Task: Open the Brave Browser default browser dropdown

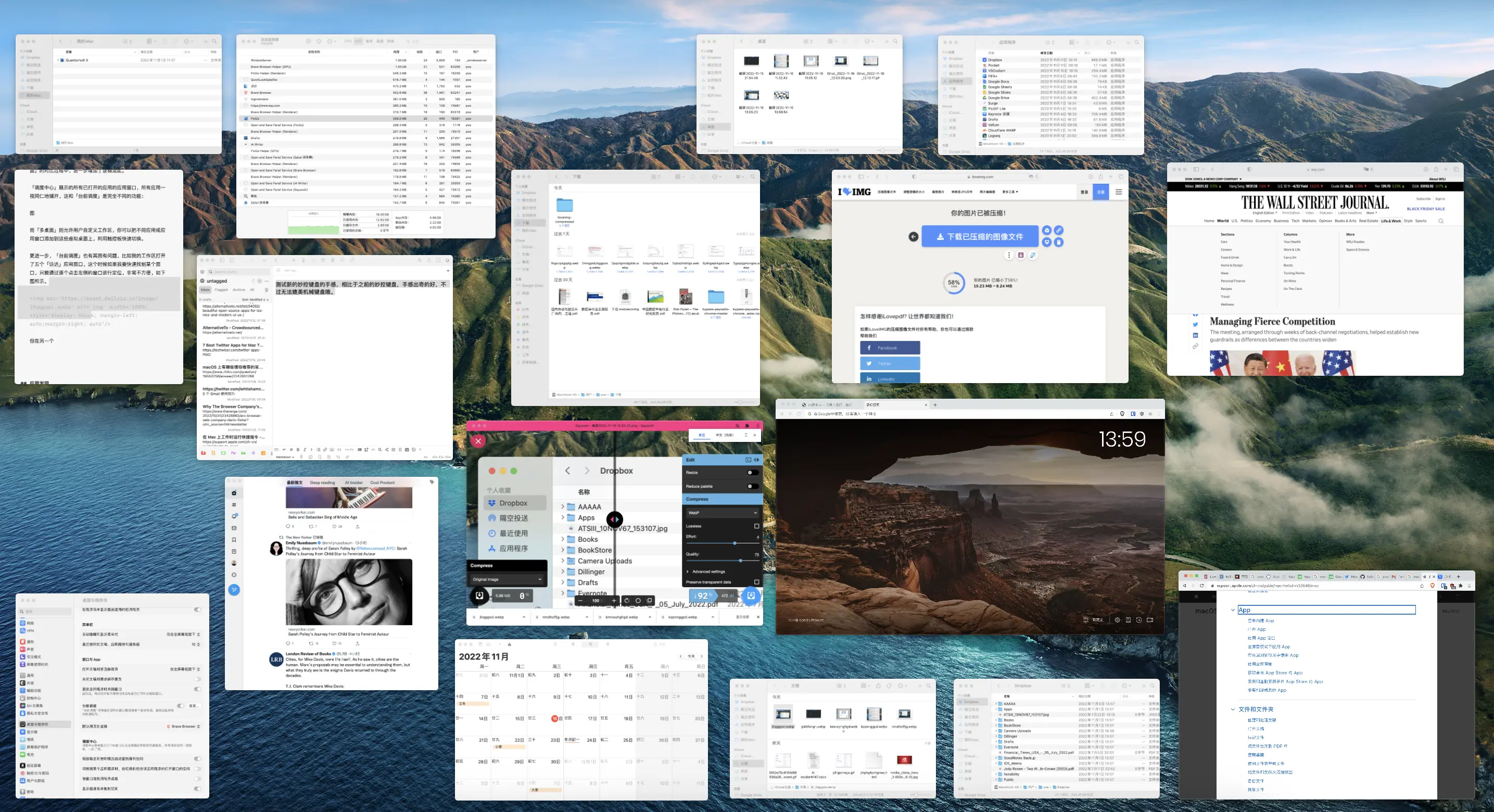Action: [183, 727]
